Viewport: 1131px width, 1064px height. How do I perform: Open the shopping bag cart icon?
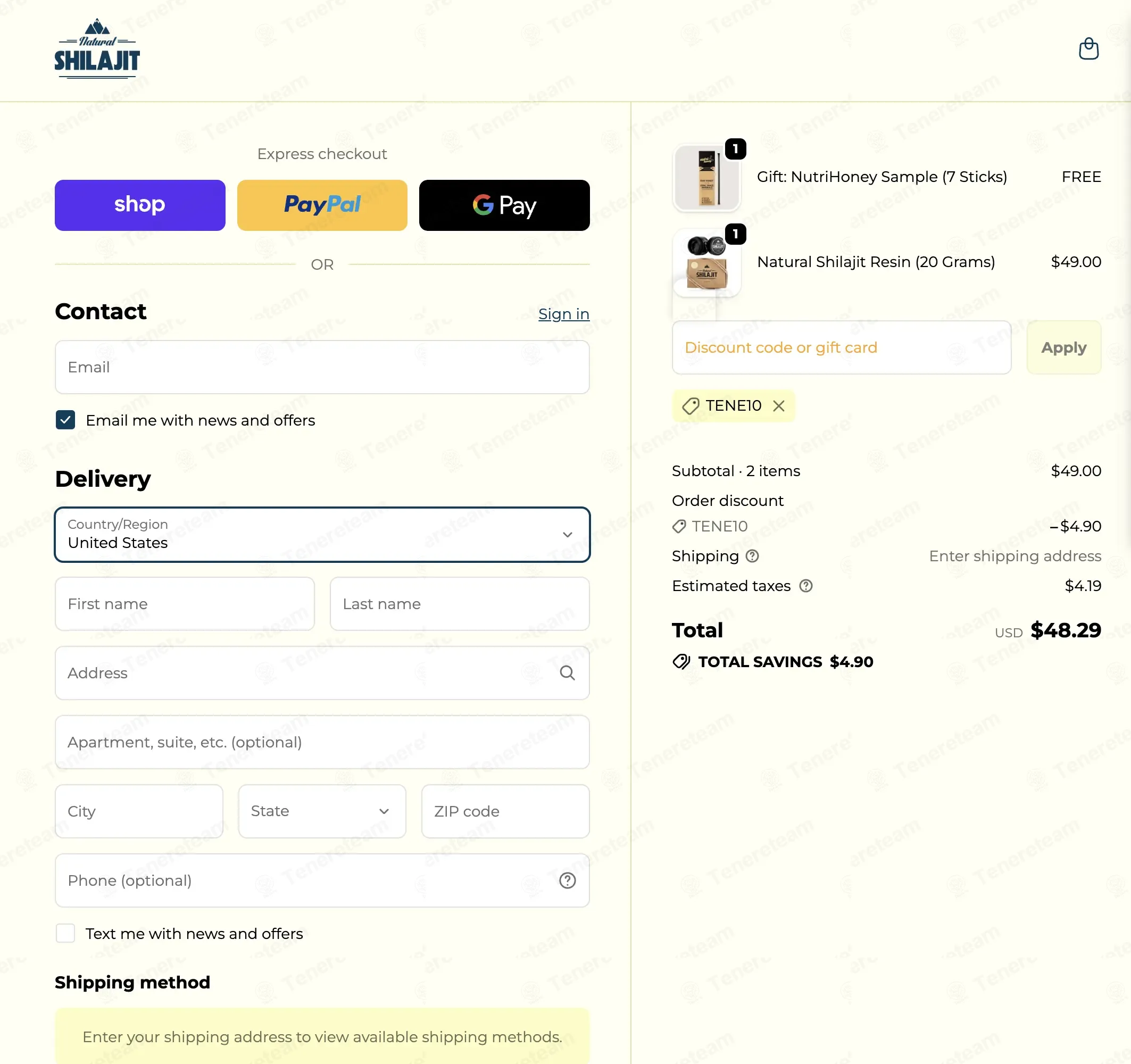1088,49
